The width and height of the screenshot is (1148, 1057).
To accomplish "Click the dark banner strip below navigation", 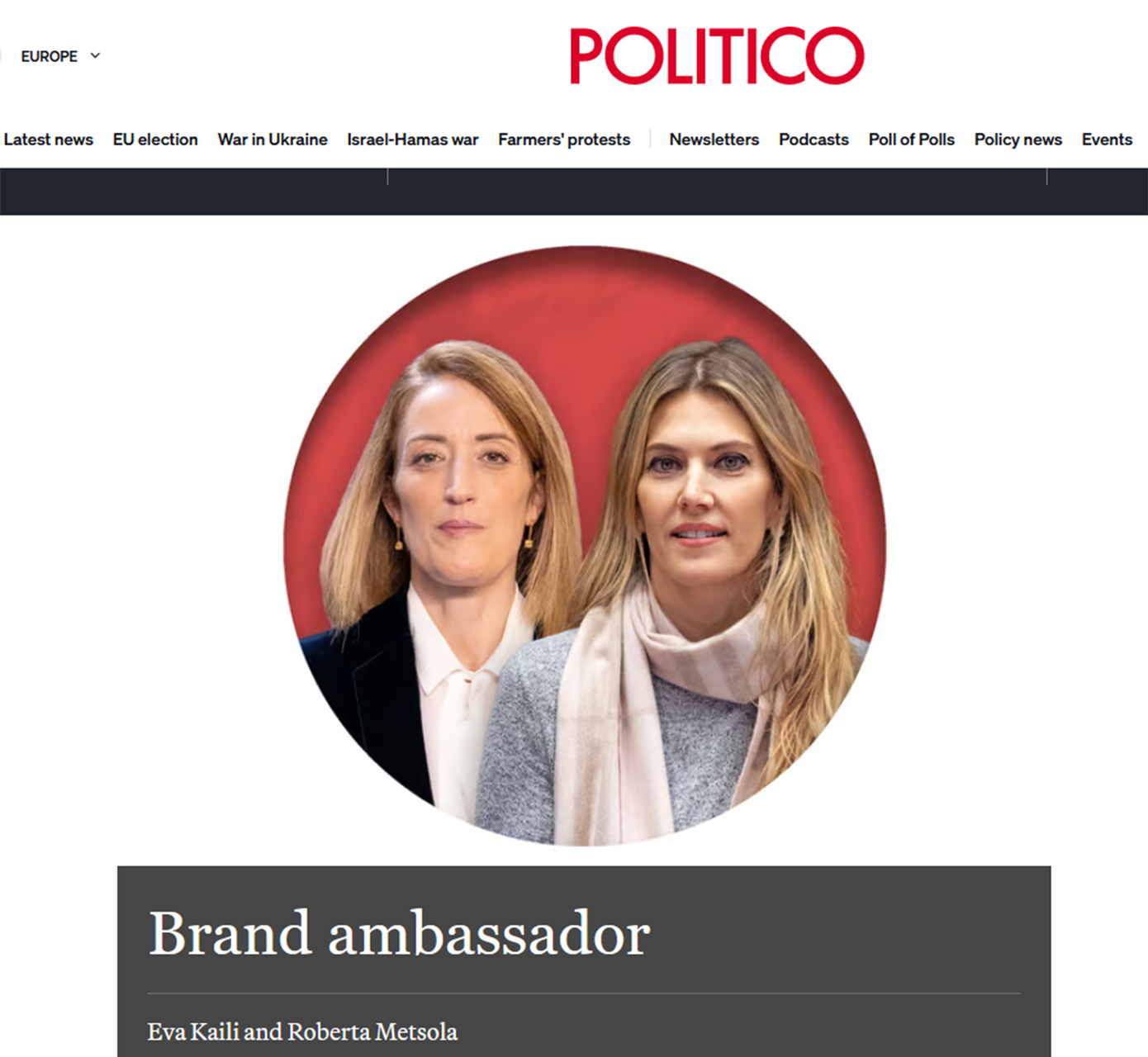I will point(574,192).
